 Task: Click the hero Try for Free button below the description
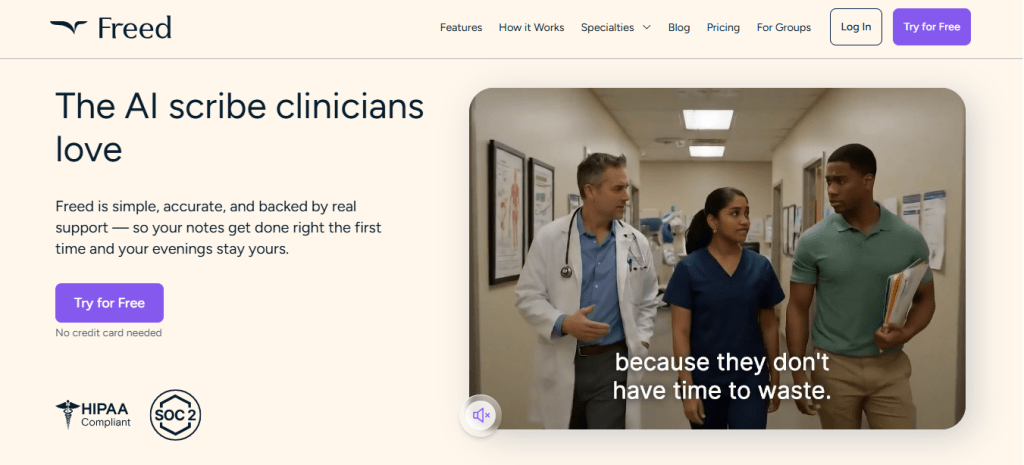coord(109,303)
